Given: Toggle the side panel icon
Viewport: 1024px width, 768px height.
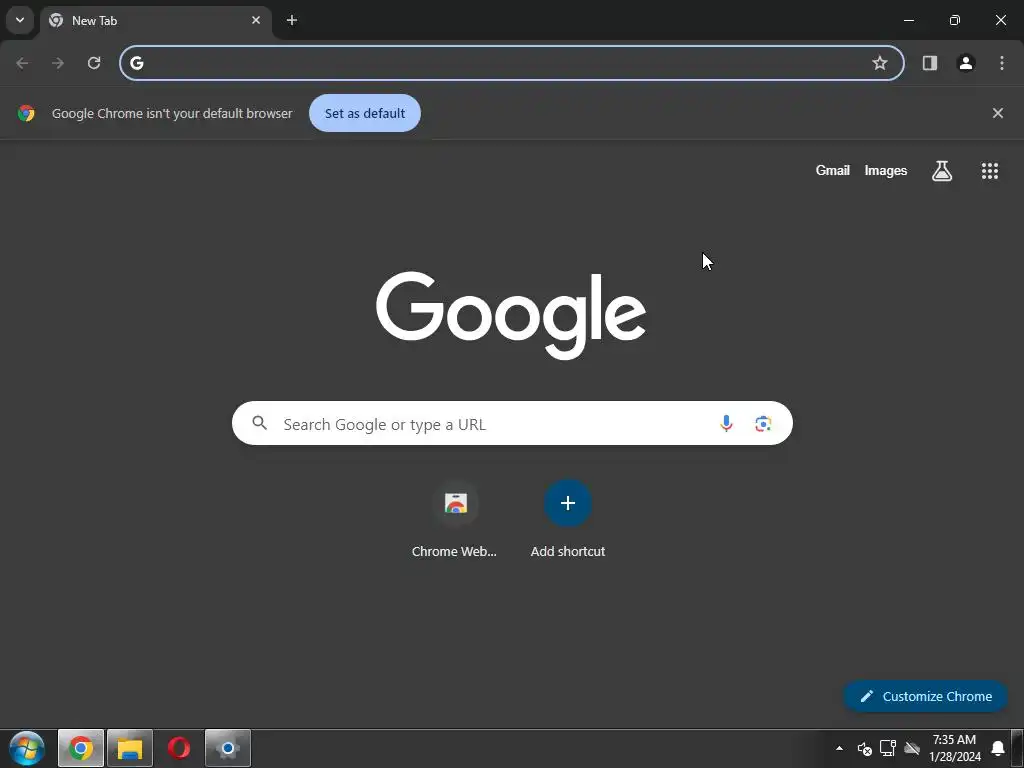Looking at the screenshot, I should (x=929, y=63).
